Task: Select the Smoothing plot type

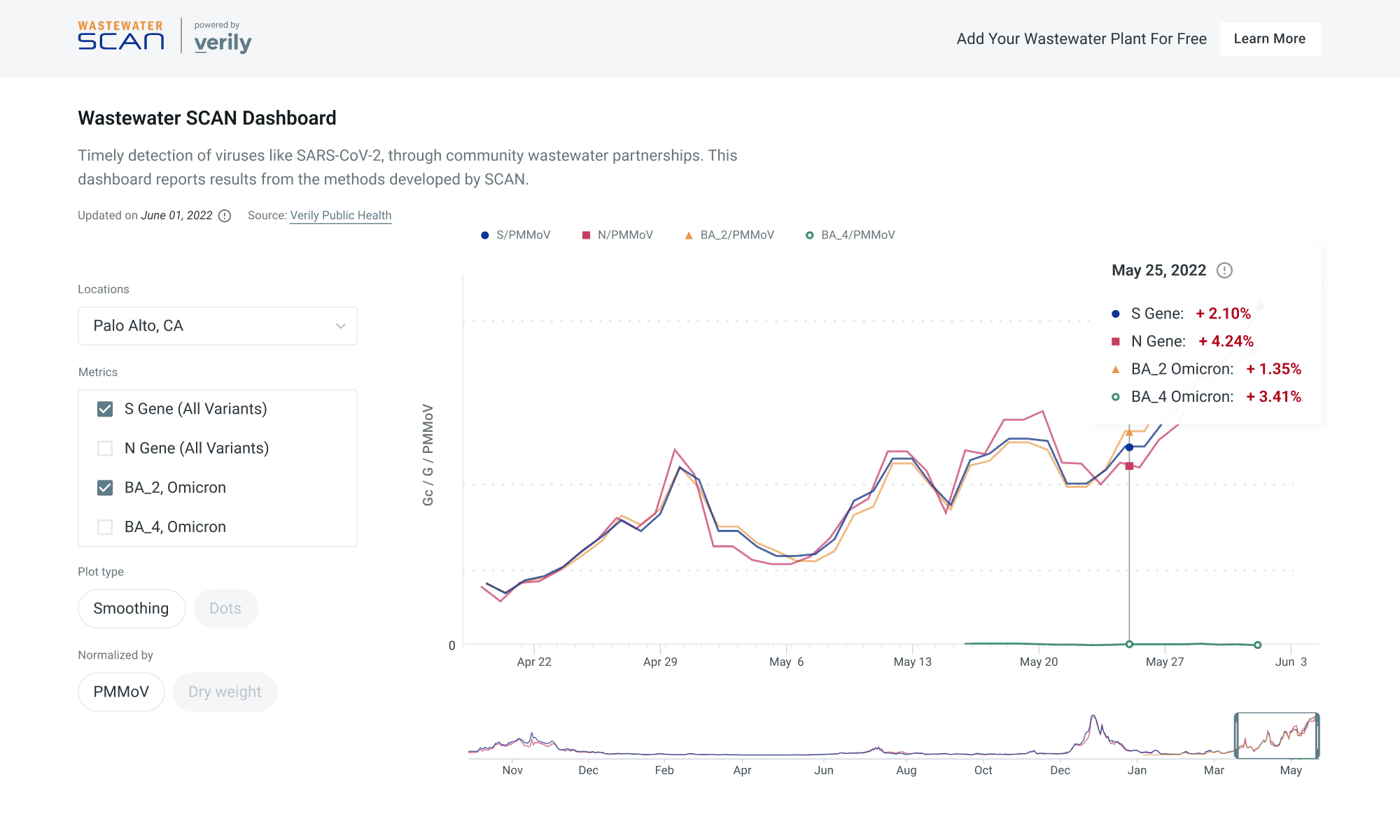Action: (x=131, y=608)
